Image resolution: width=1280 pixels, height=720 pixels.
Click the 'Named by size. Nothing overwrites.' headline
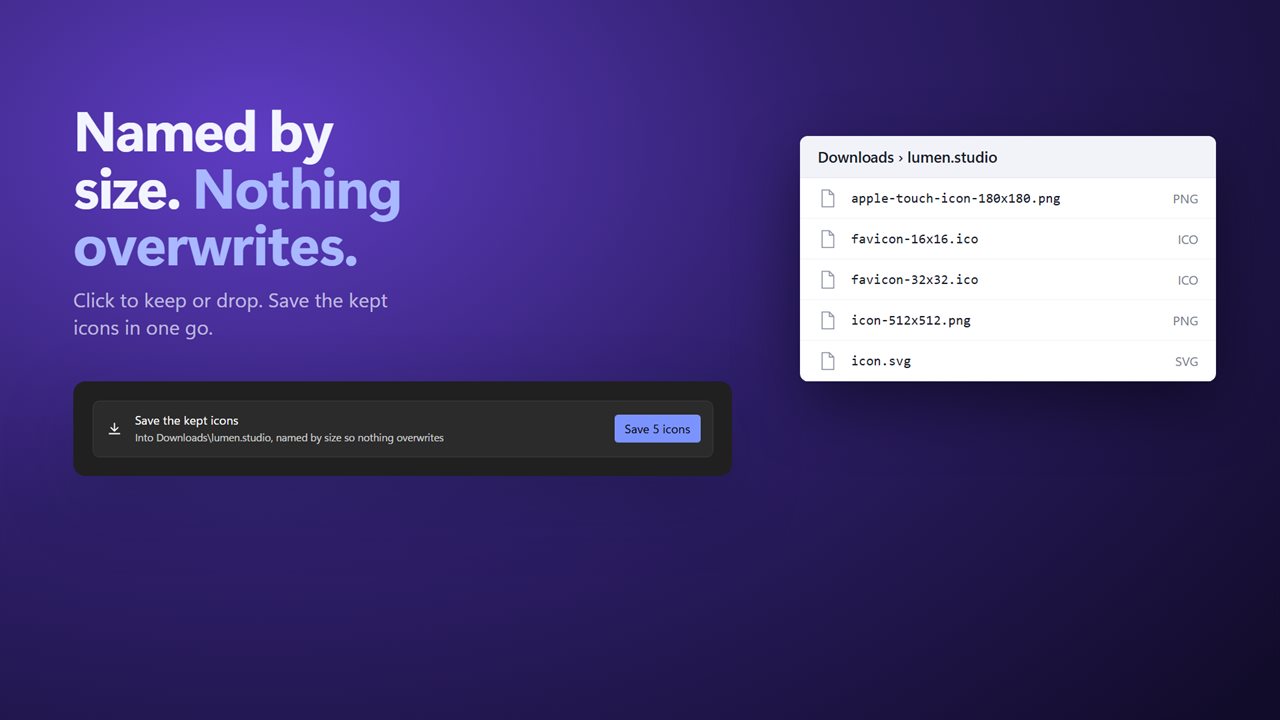pyautogui.click(x=237, y=190)
